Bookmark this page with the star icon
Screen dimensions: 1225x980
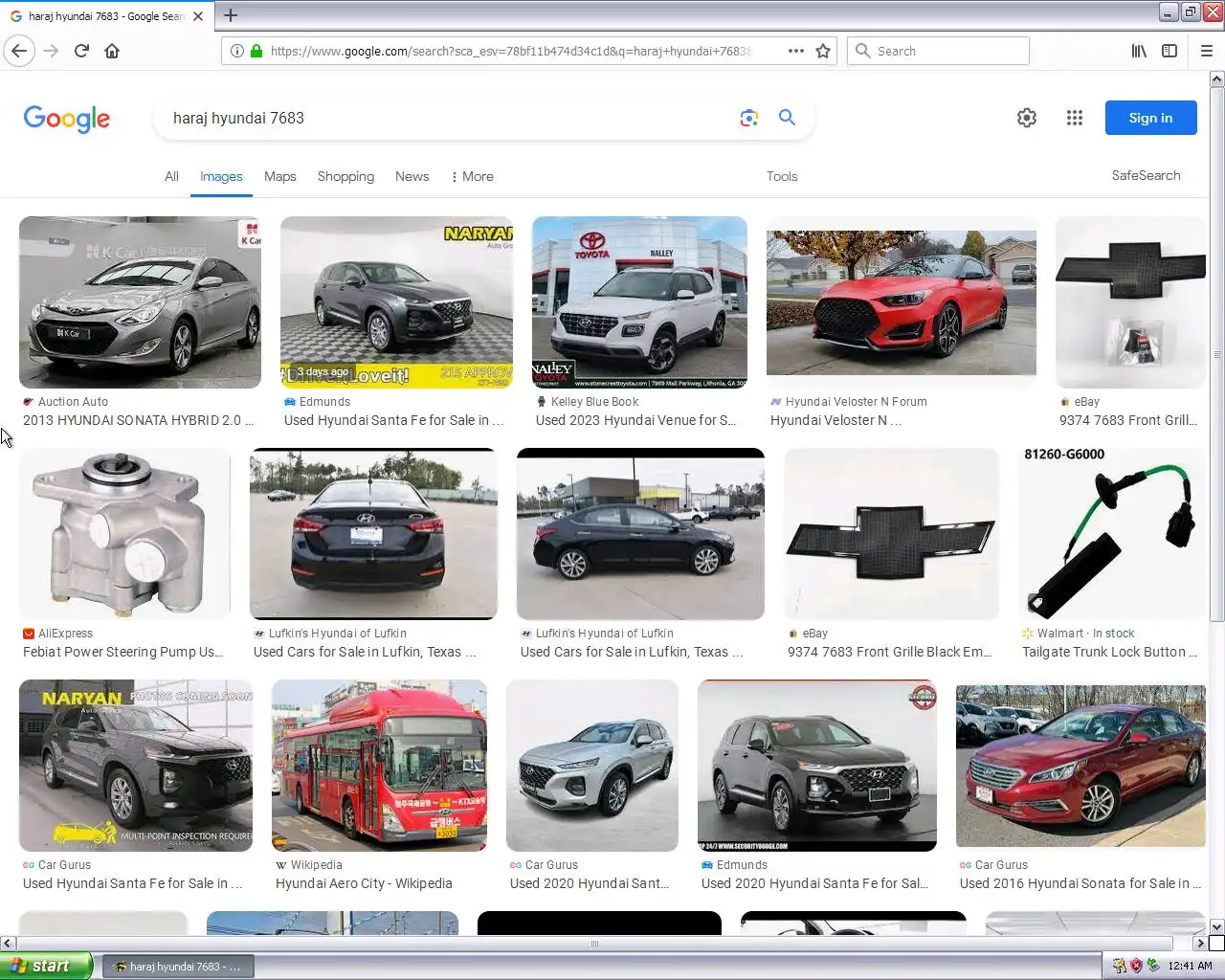coord(823,51)
